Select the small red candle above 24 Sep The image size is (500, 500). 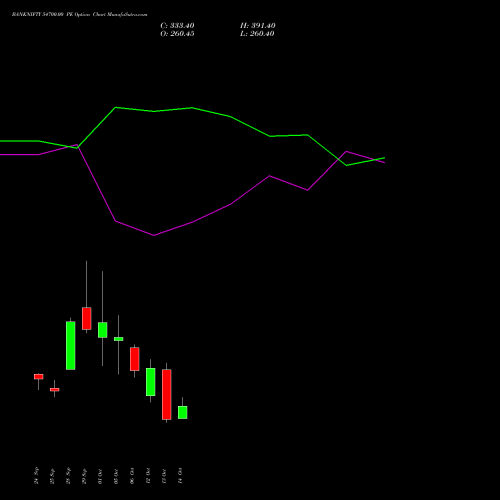tap(39, 377)
